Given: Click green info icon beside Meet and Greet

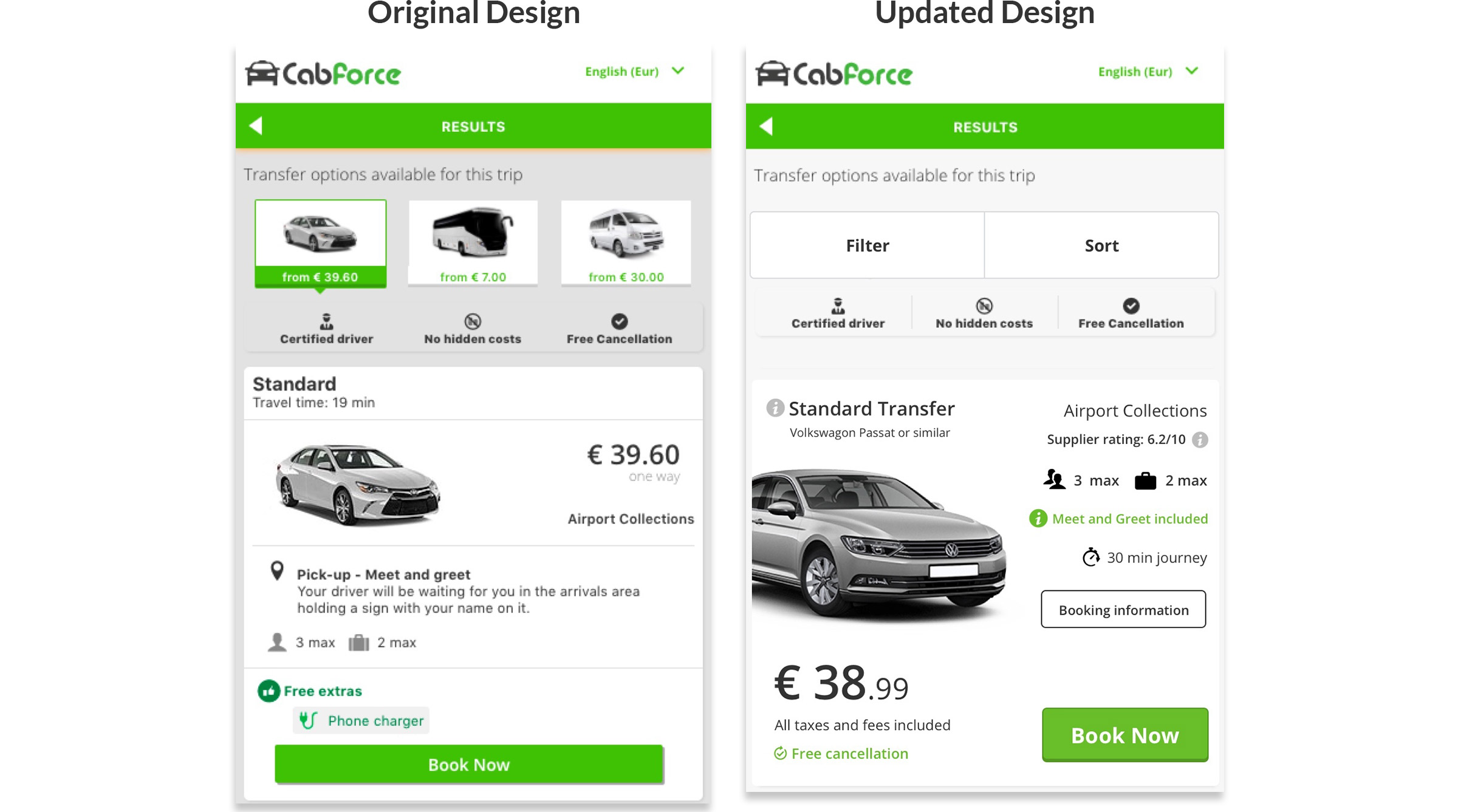Looking at the screenshot, I should coord(1038,519).
